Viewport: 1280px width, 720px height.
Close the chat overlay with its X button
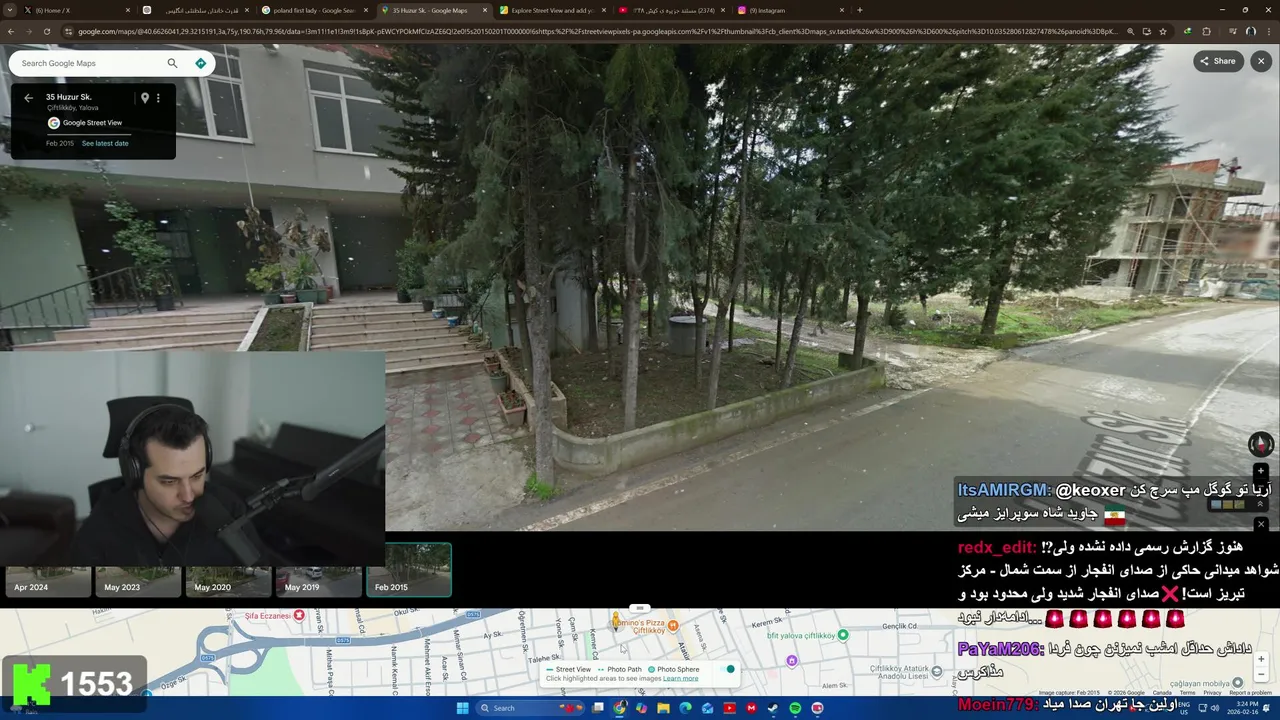[x=1261, y=523]
